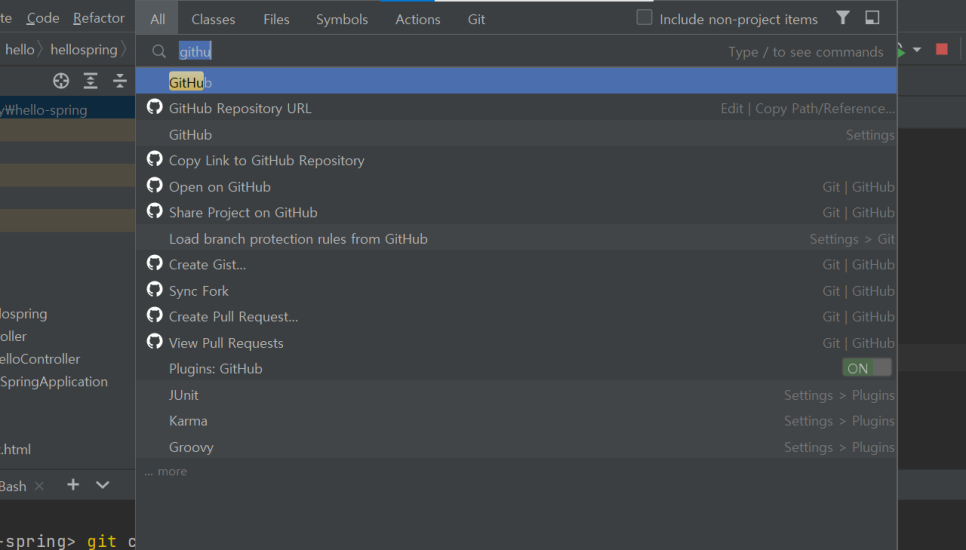The height and width of the screenshot is (550, 966).
Task: Click the magnifier search icon
Action: coord(159,51)
